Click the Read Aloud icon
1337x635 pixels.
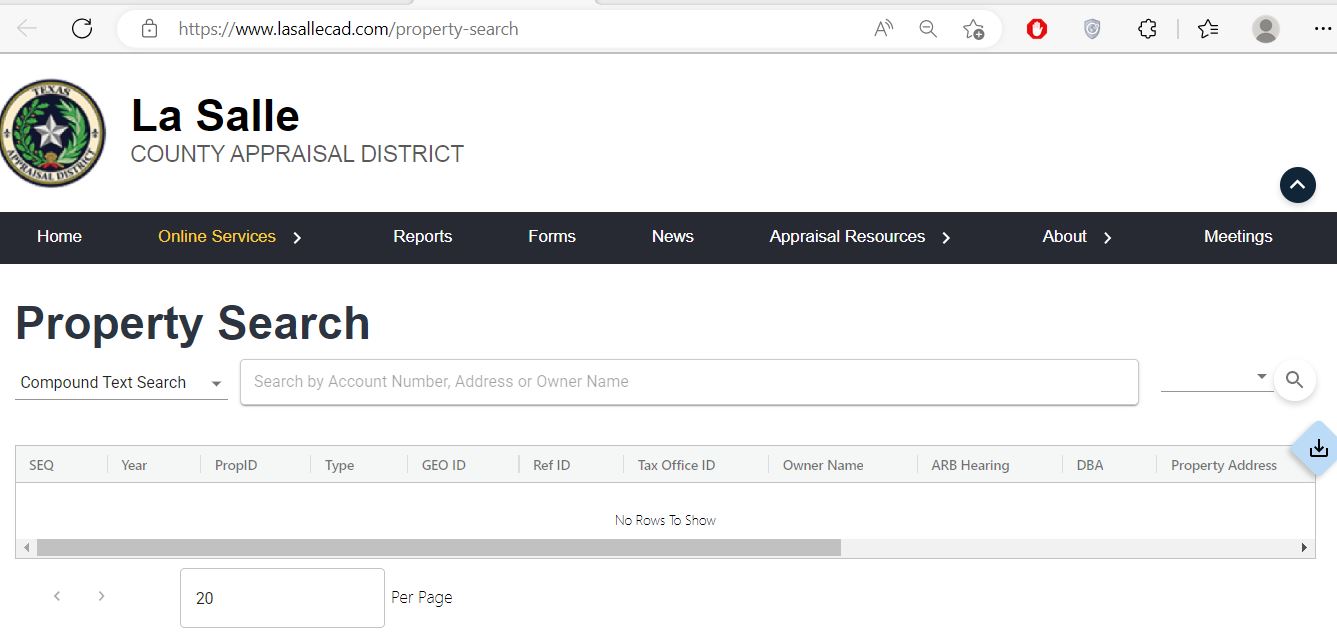[x=883, y=29]
